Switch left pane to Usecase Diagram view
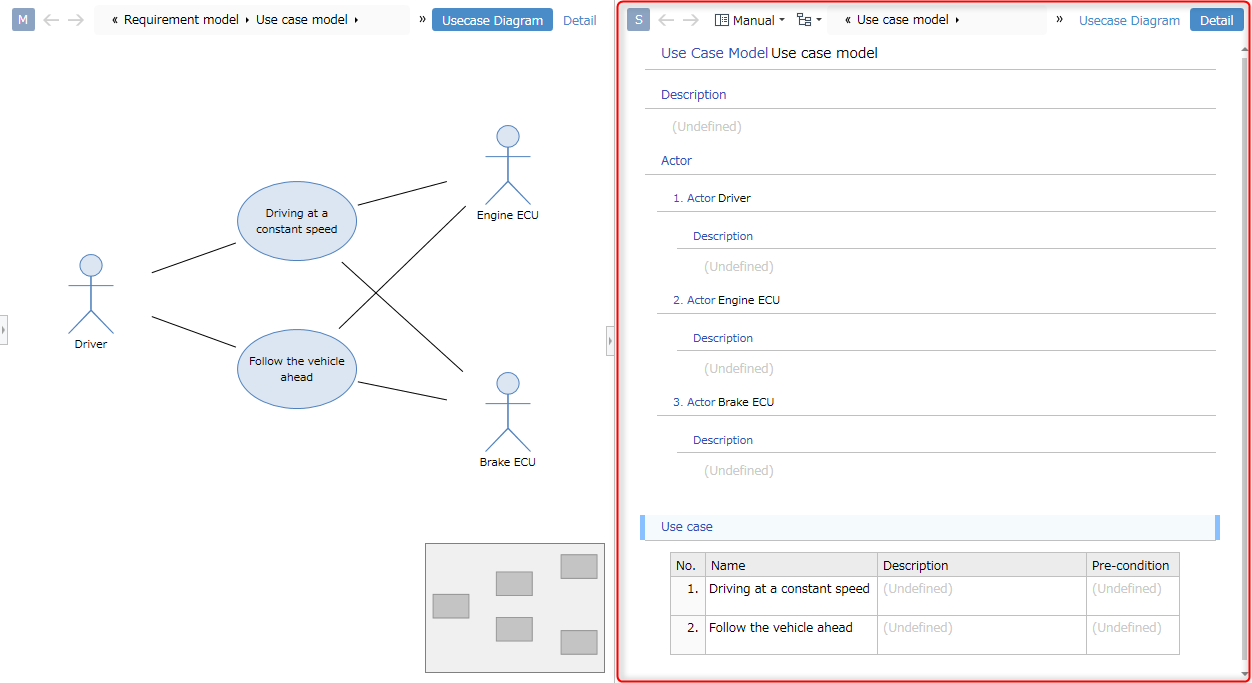The width and height of the screenshot is (1252, 683). coord(492,20)
